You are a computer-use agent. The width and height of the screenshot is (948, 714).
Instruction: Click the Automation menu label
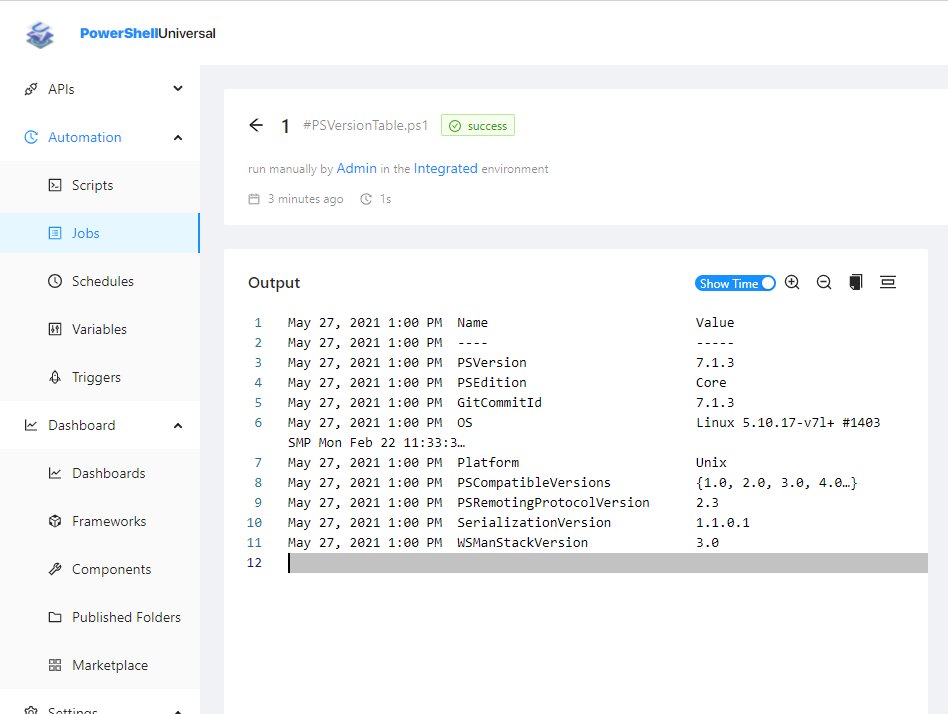[x=85, y=137]
